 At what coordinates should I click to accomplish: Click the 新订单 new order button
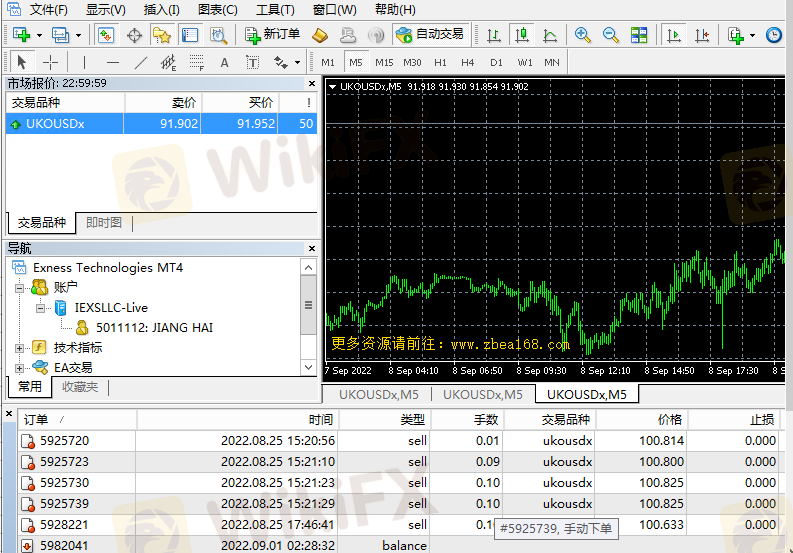click(272, 35)
